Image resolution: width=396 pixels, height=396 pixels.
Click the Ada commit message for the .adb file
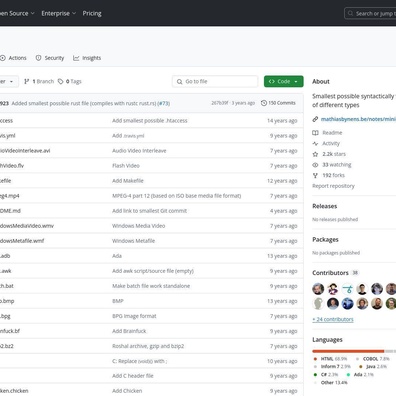click(x=117, y=256)
